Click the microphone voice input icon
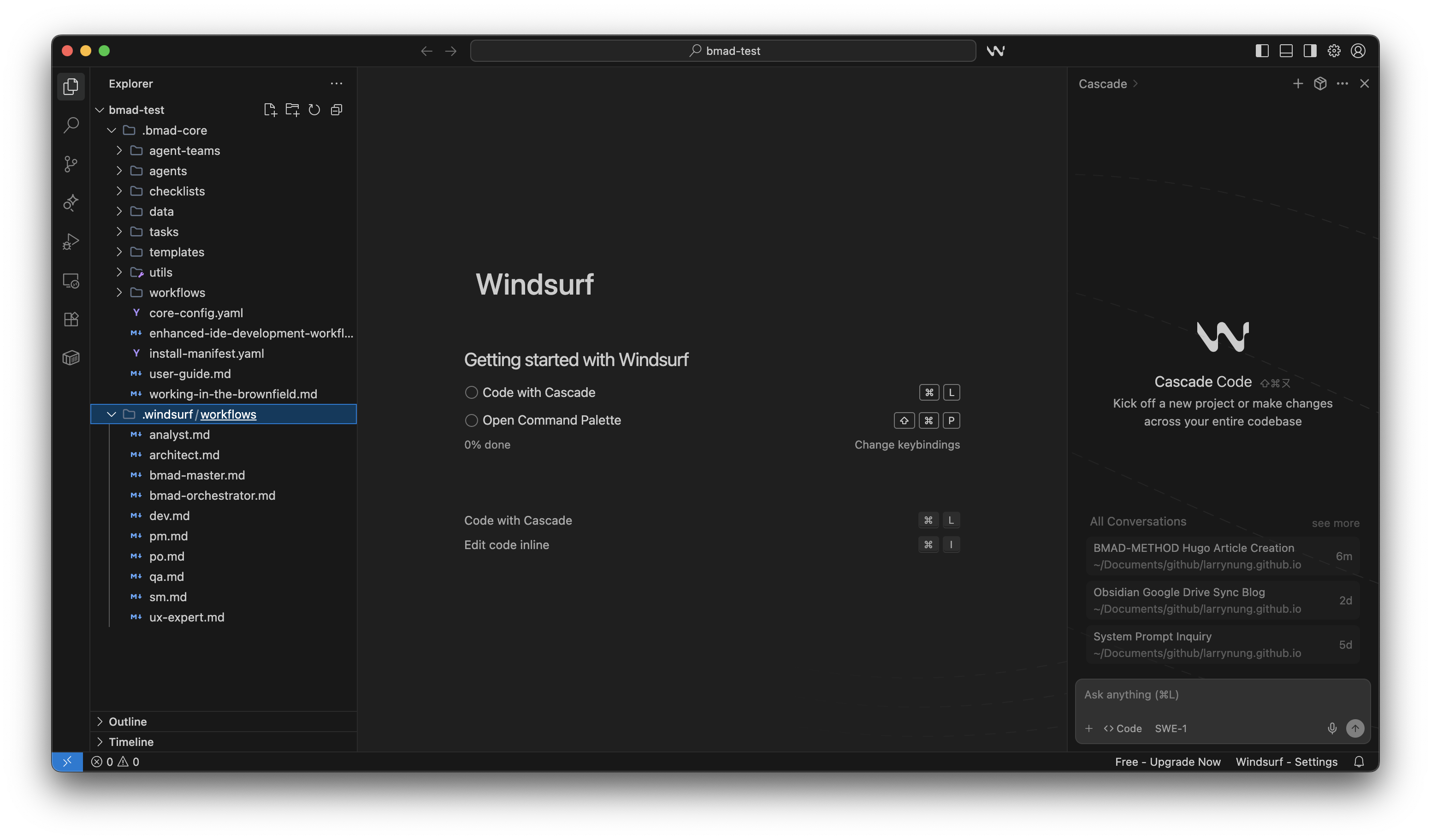 (1331, 728)
